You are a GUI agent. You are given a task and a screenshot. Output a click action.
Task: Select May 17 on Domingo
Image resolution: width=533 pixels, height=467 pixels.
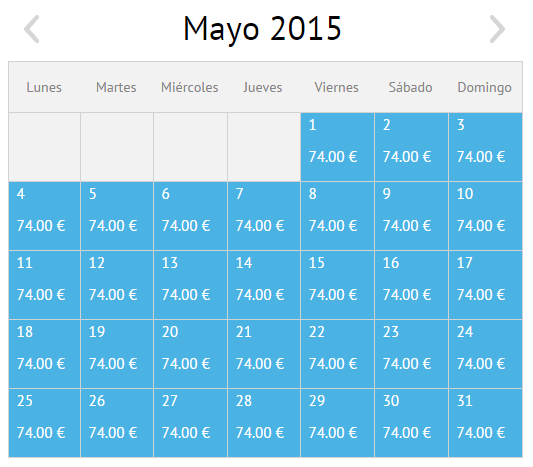pyautogui.click(x=486, y=285)
